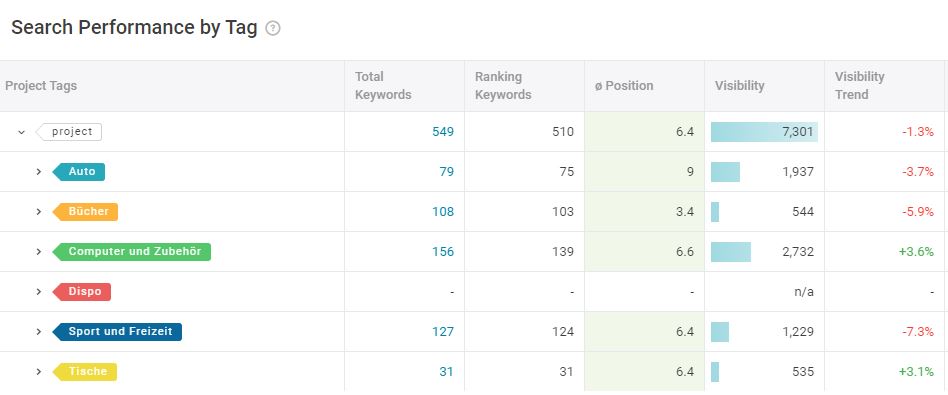Sort by the Visibility column header
The width and height of the screenshot is (948, 395).
pos(739,86)
